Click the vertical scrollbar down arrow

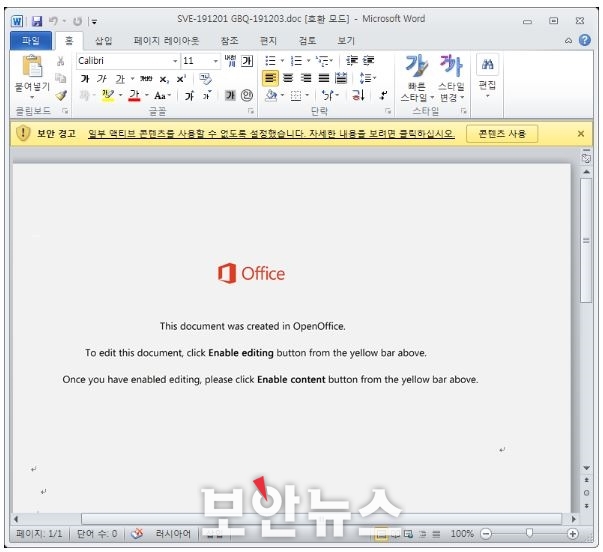pyautogui.click(x=586, y=468)
